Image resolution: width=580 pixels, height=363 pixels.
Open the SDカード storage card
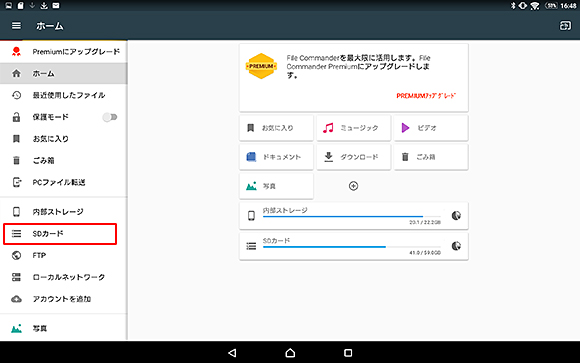[354, 246]
